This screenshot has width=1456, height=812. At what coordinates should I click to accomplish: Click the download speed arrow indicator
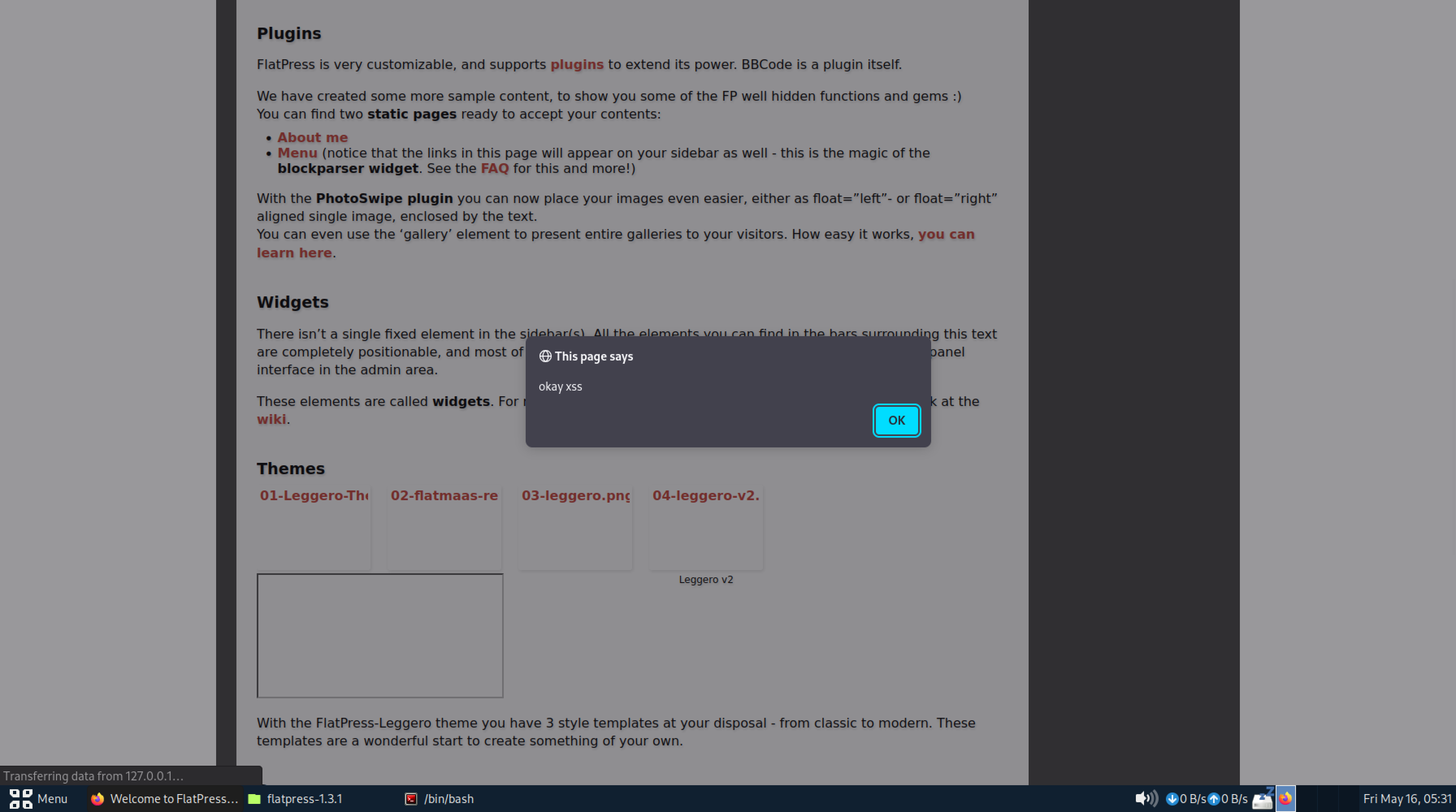point(1172,799)
